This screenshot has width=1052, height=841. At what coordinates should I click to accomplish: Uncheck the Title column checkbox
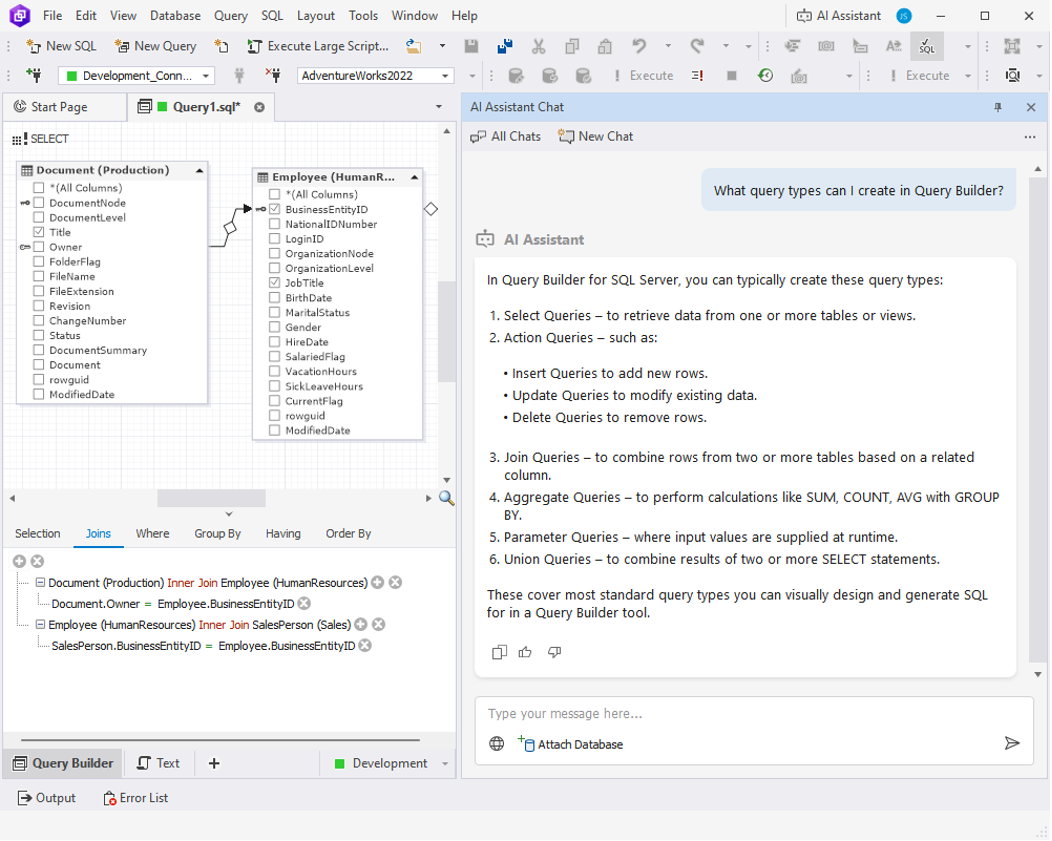pos(39,232)
